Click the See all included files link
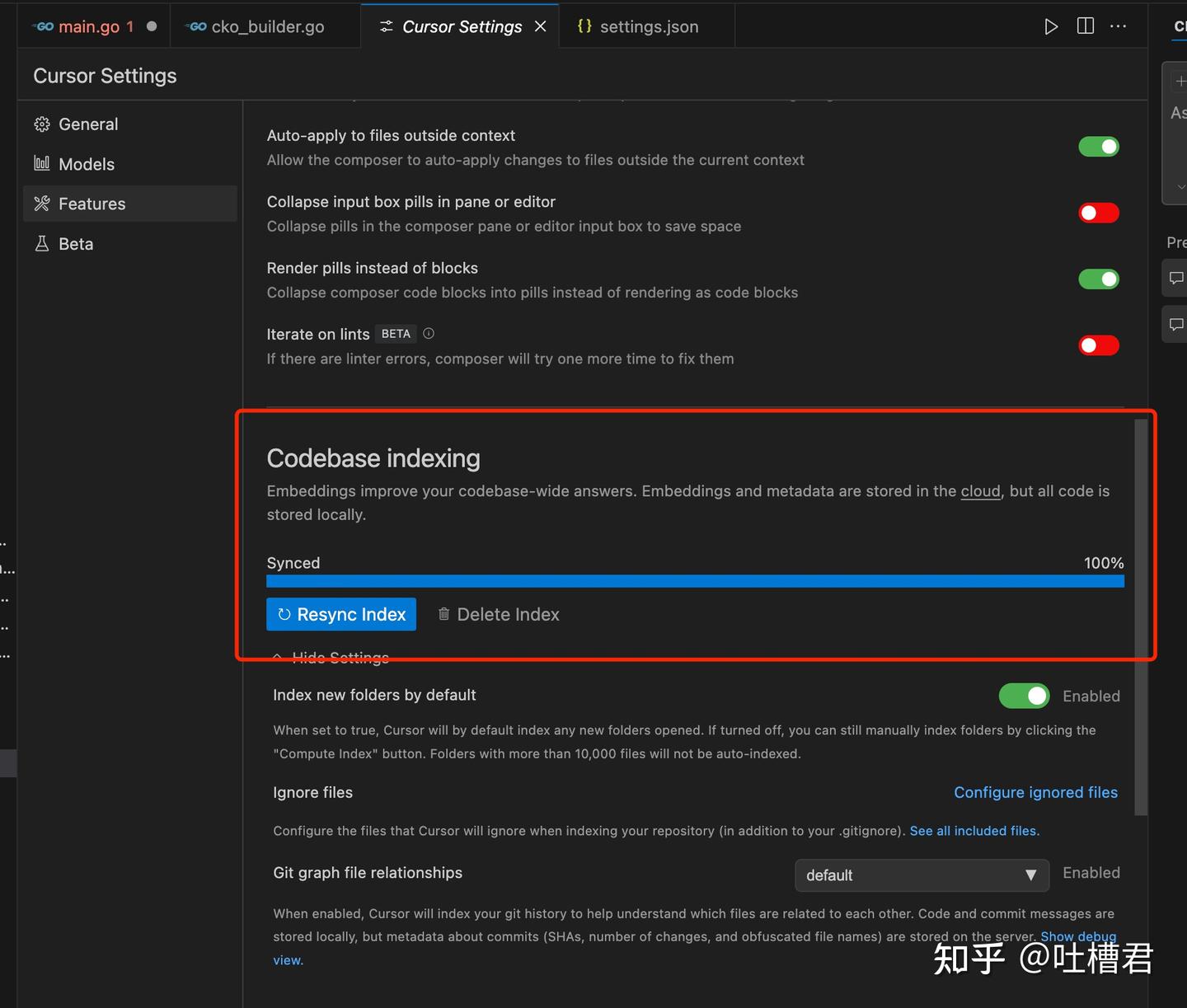 974,831
